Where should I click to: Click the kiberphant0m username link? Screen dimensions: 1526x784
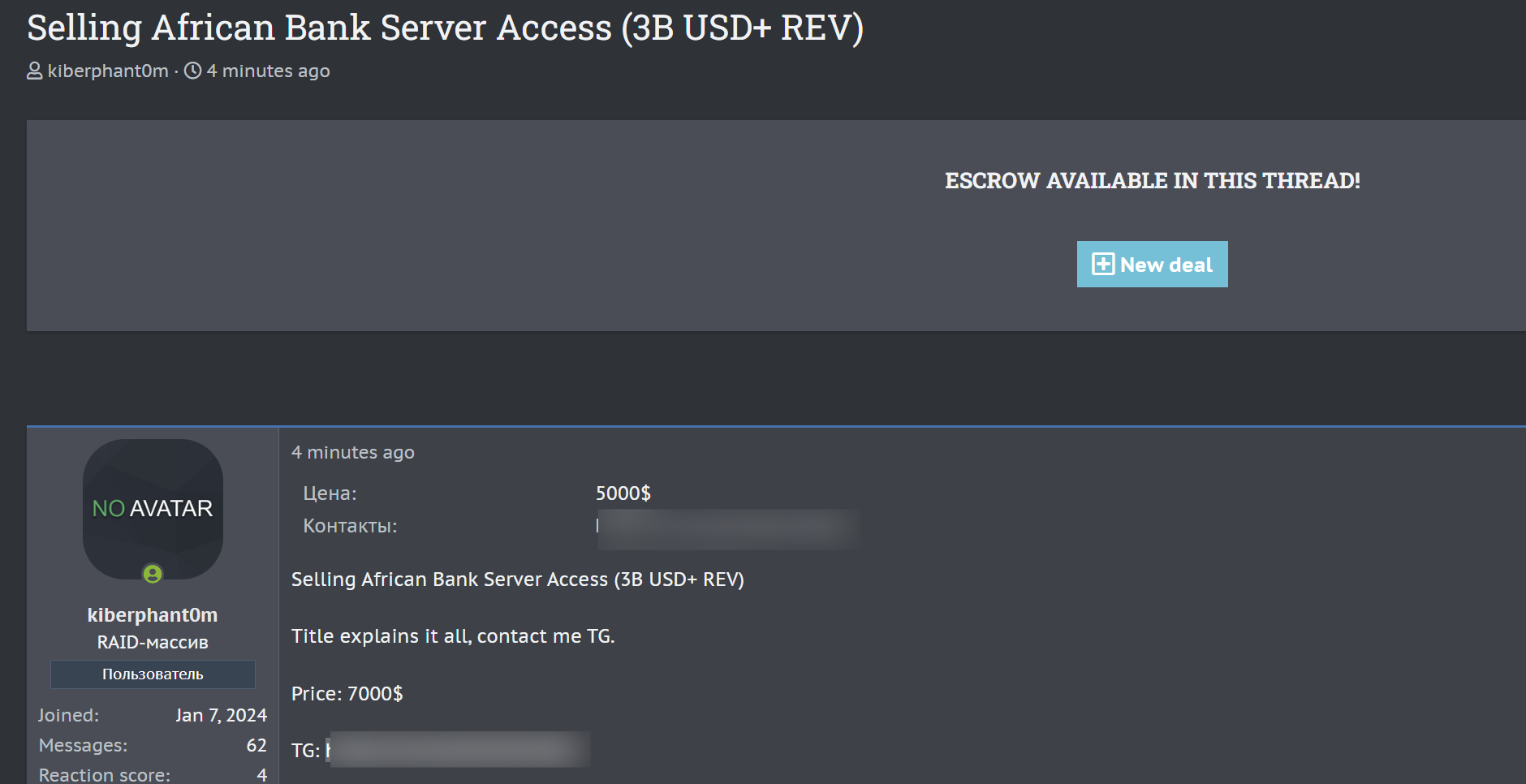(108, 71)
